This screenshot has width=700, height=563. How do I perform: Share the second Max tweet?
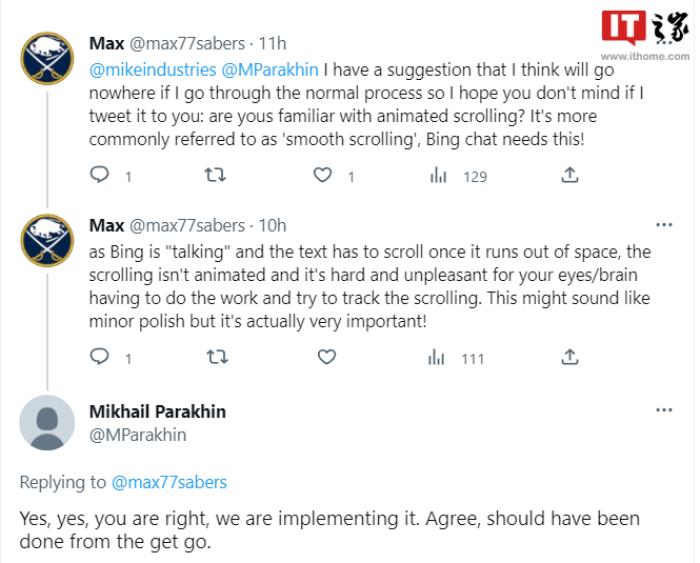(x=569, y=357)
